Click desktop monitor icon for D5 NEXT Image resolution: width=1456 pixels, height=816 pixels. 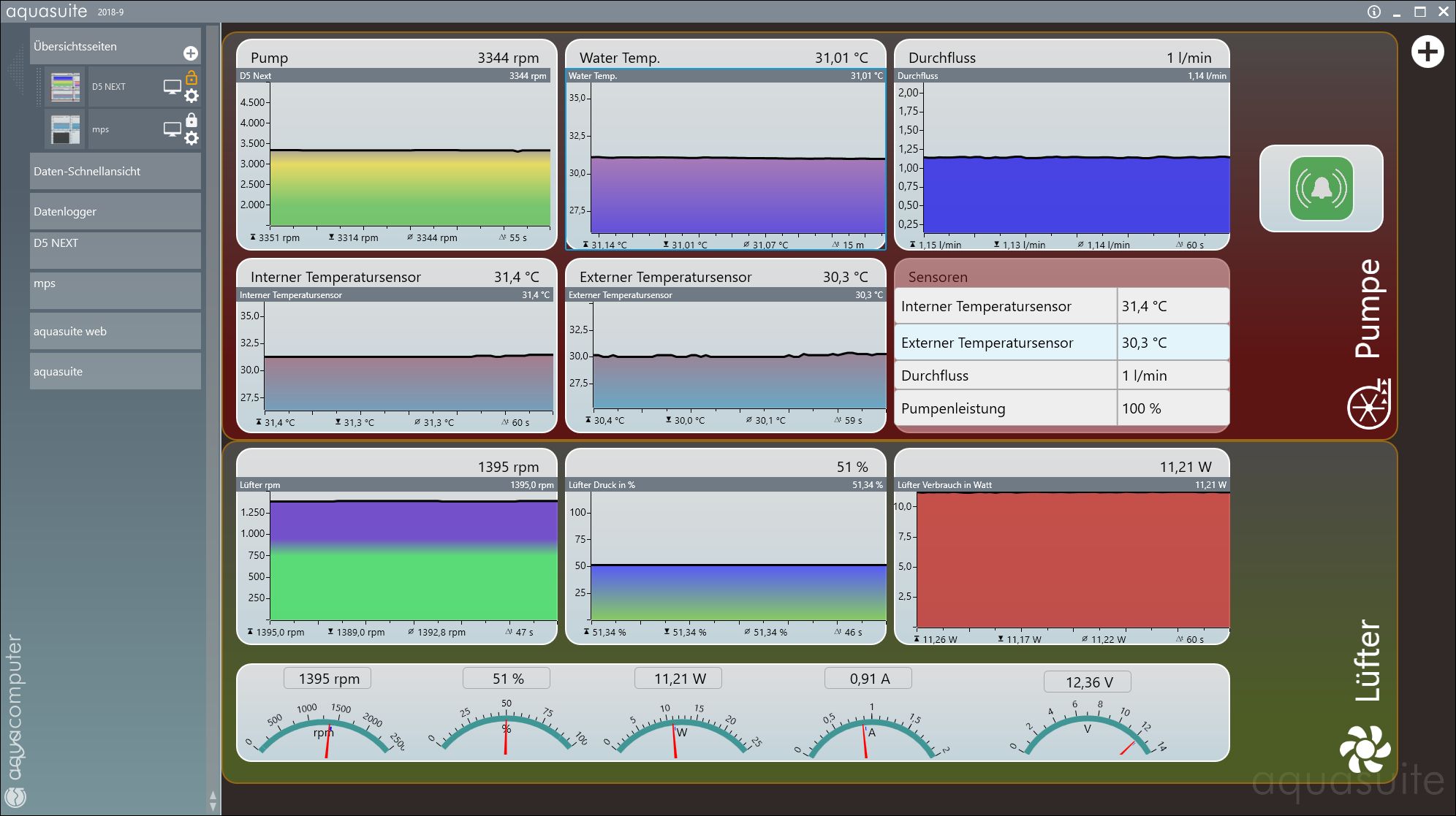(x=172, y=87)
